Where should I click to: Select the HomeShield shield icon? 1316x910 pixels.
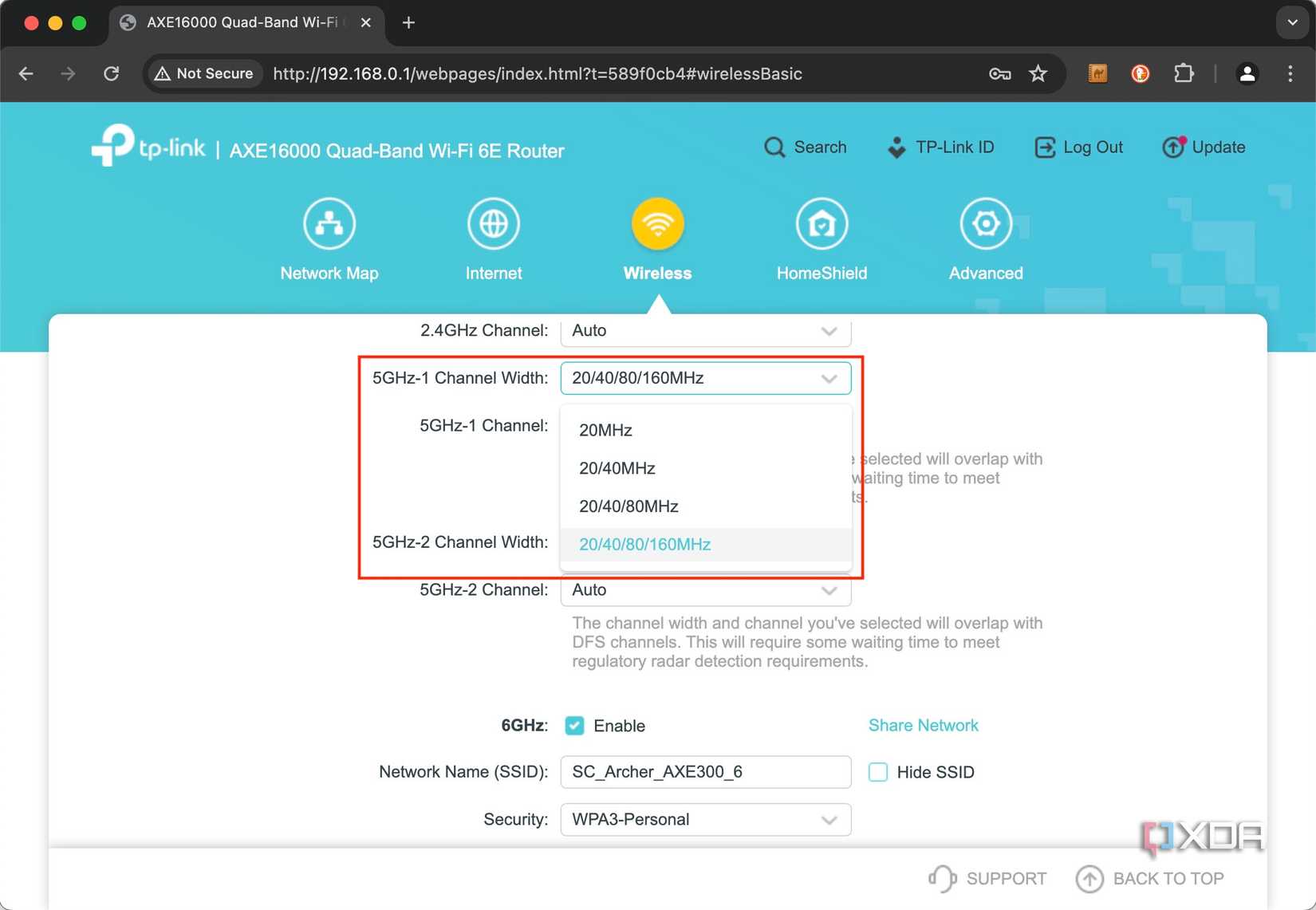point(822,223)
